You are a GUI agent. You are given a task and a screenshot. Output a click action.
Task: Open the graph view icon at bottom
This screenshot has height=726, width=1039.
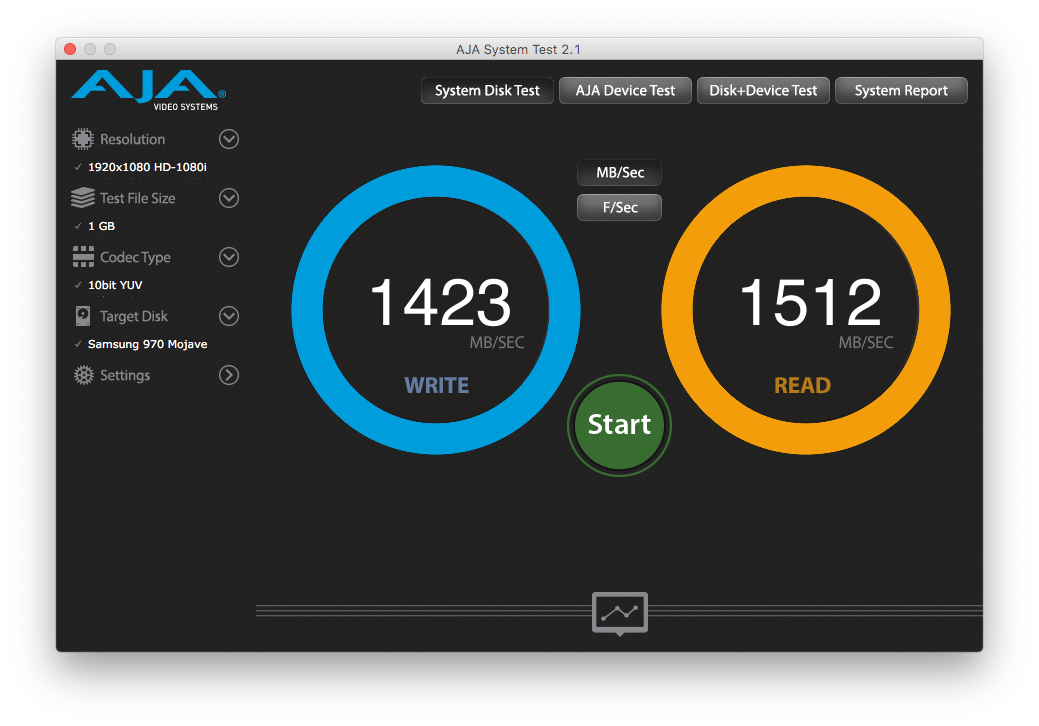[x=620, y=613]
